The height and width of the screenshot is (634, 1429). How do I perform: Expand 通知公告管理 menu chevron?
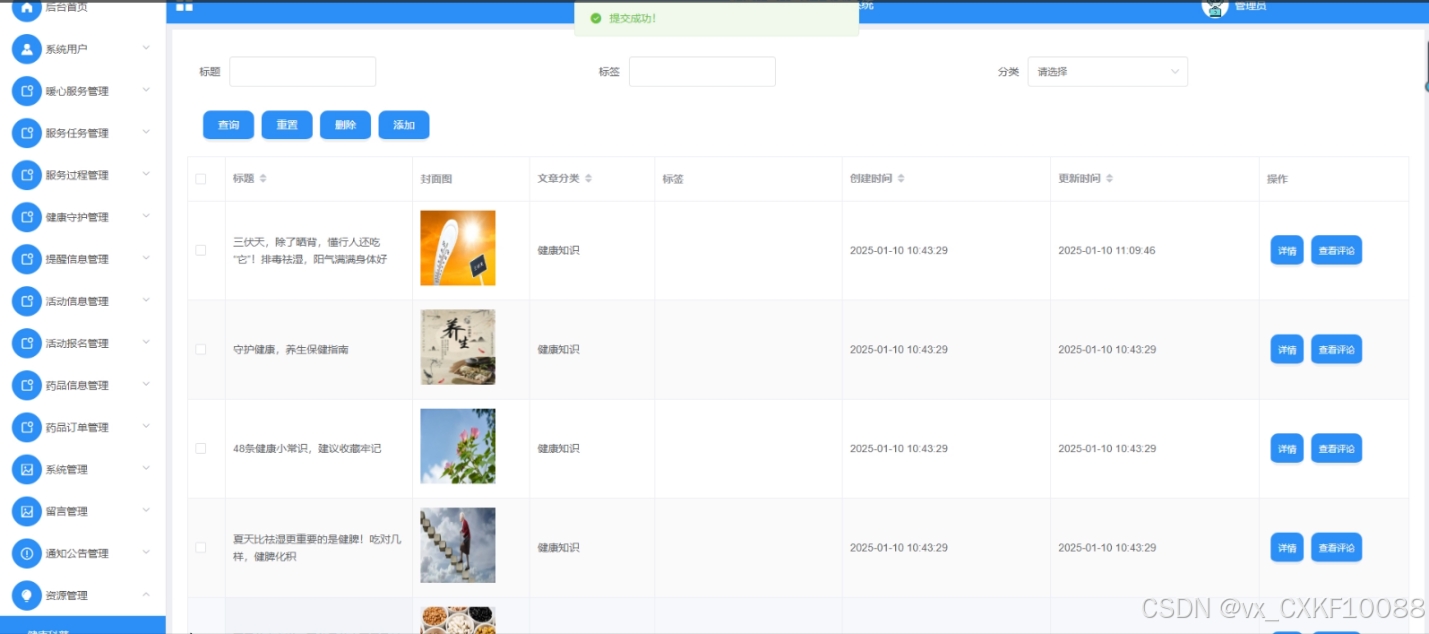pyautogui.click(x=146, y=552)
